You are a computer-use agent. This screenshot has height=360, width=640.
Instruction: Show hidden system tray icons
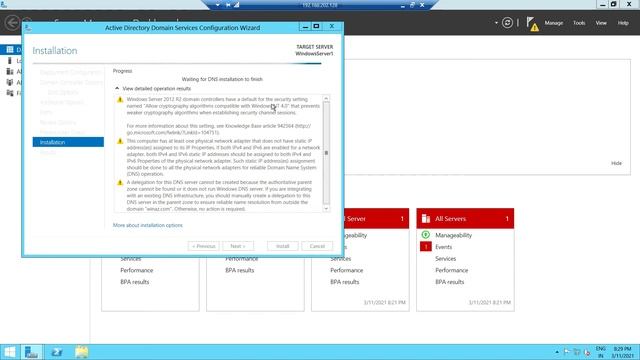pos(557,352)
